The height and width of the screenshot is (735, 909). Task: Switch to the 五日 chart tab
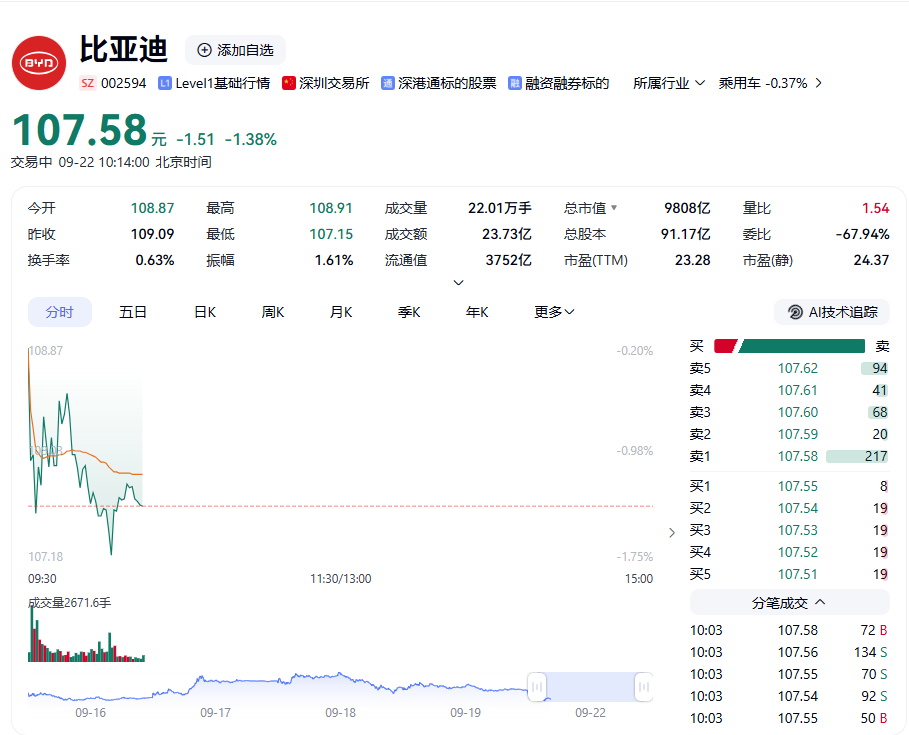click(x=133, y=312)
